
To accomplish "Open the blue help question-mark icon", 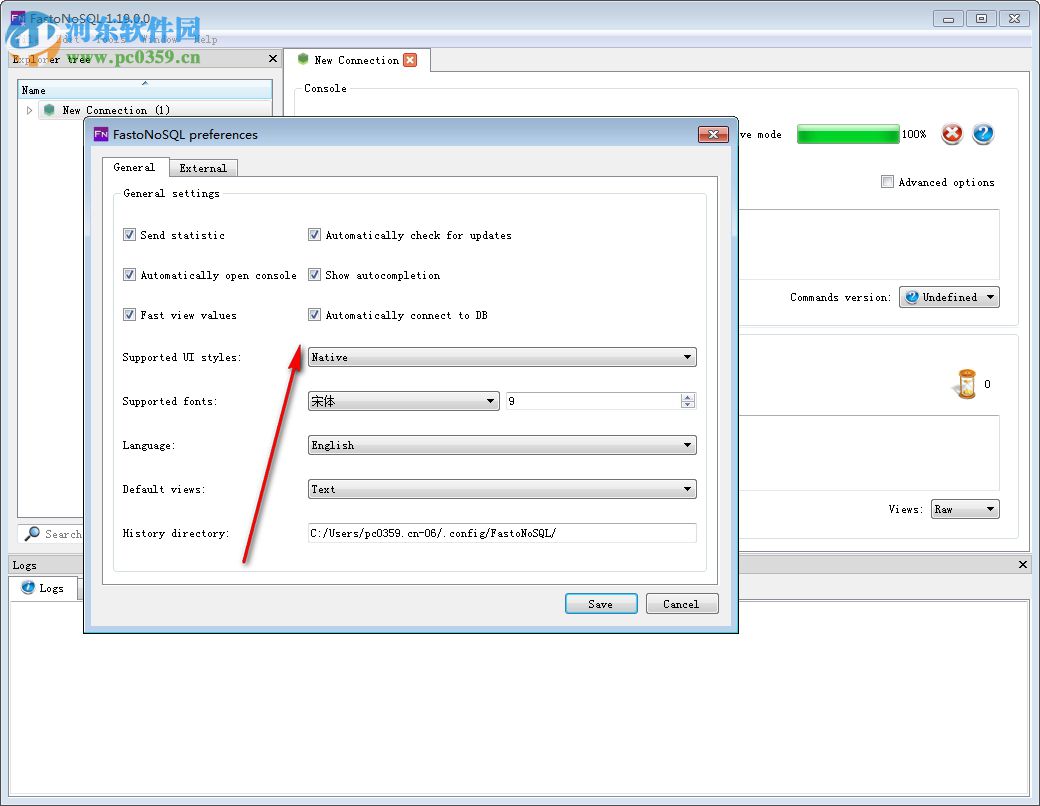I will (983, 134).
